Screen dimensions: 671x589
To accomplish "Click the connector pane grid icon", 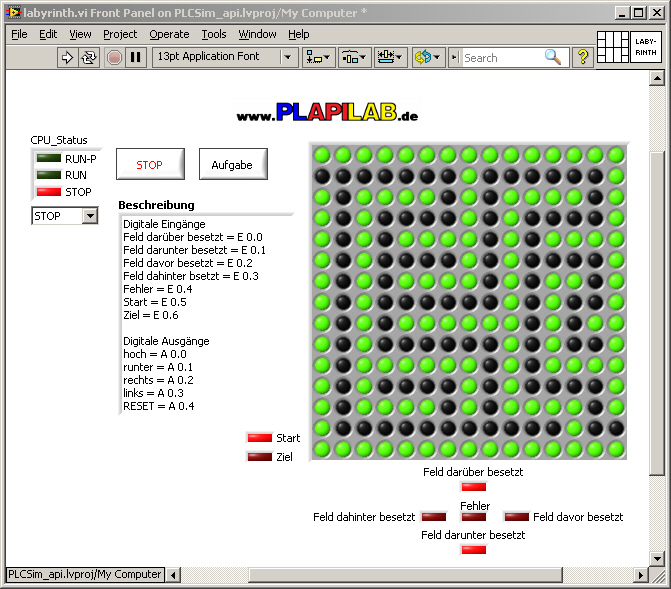I will coord(612,47).
